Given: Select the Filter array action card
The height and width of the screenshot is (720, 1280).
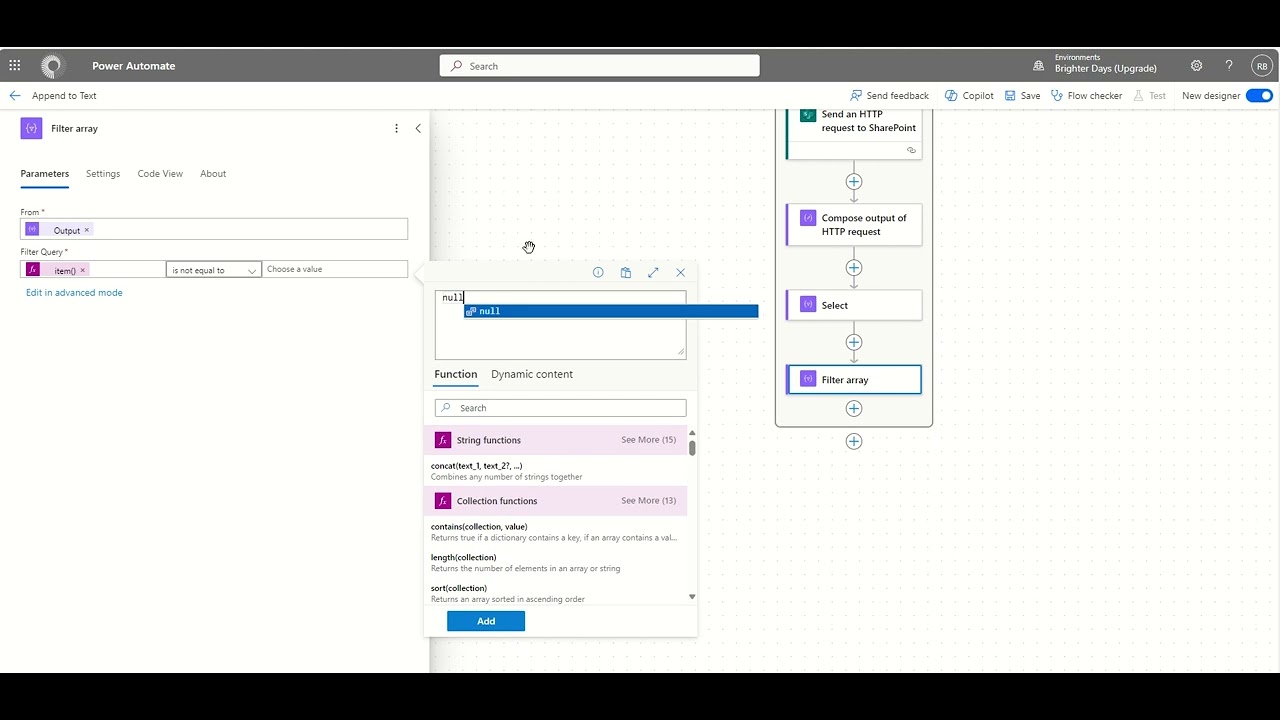Looking at the screenshot, I should coord(854,380).
